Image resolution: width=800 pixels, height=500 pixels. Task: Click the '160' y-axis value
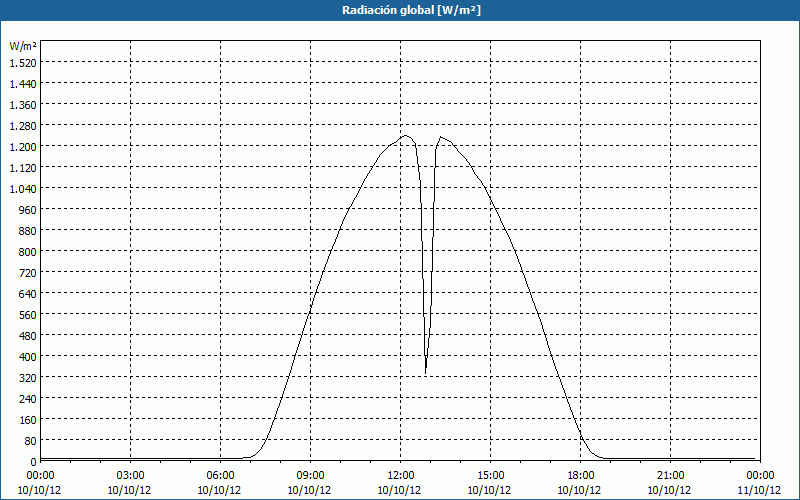29,419
